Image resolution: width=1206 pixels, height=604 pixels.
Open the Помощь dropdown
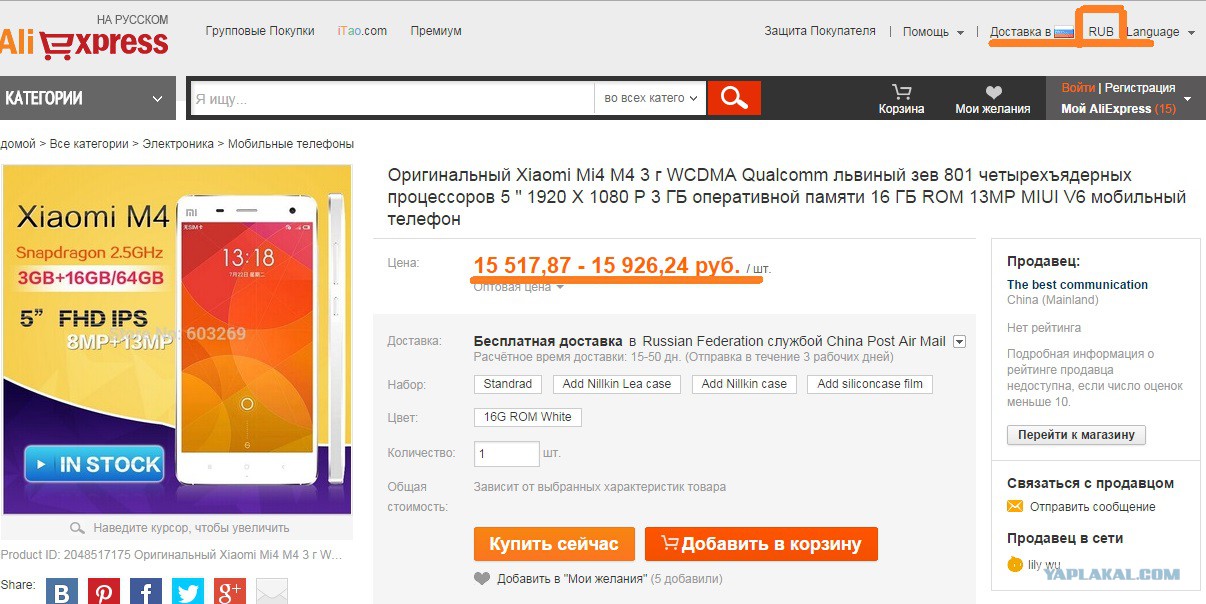(x=933, y=32)
